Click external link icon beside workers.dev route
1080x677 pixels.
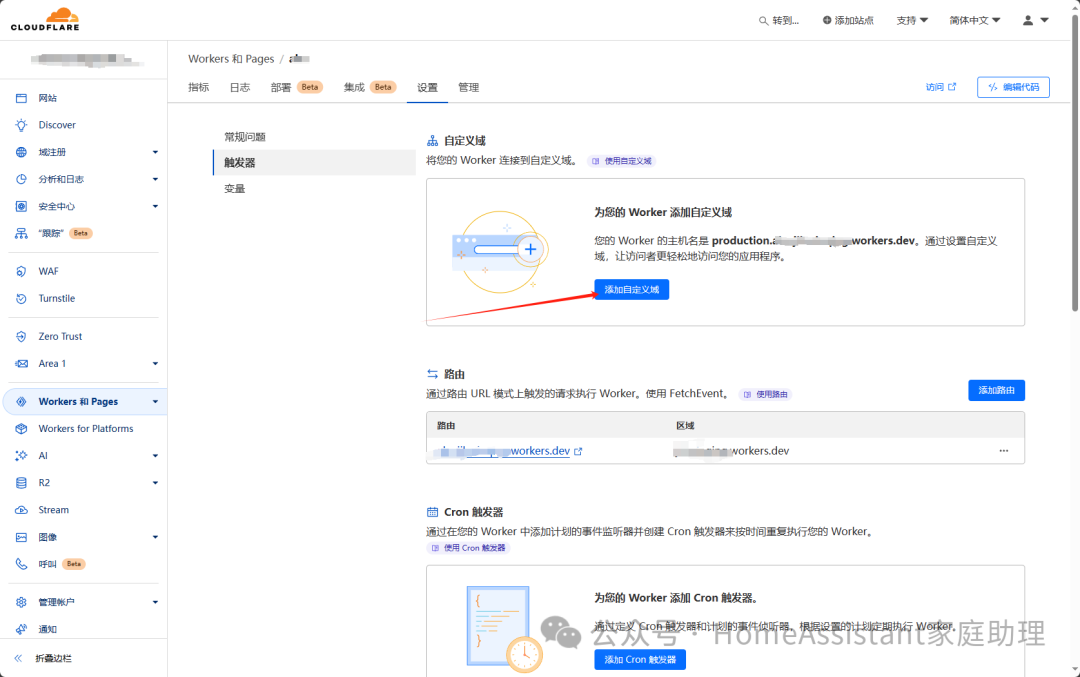pyautogui.click(x=579, y=451)
